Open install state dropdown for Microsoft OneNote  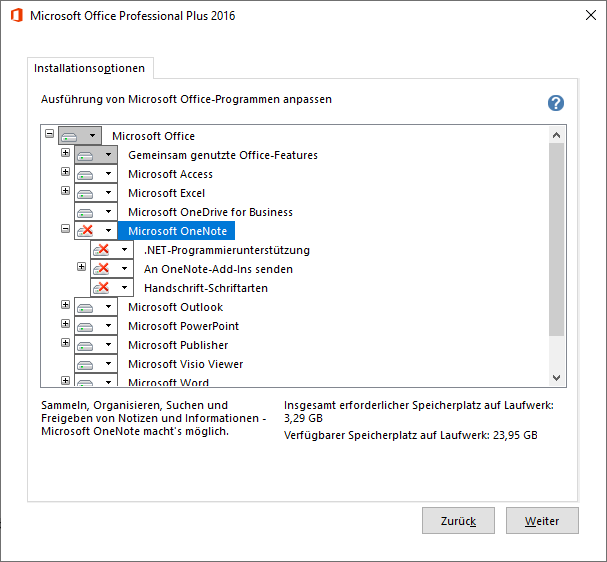tap(96, 231)
